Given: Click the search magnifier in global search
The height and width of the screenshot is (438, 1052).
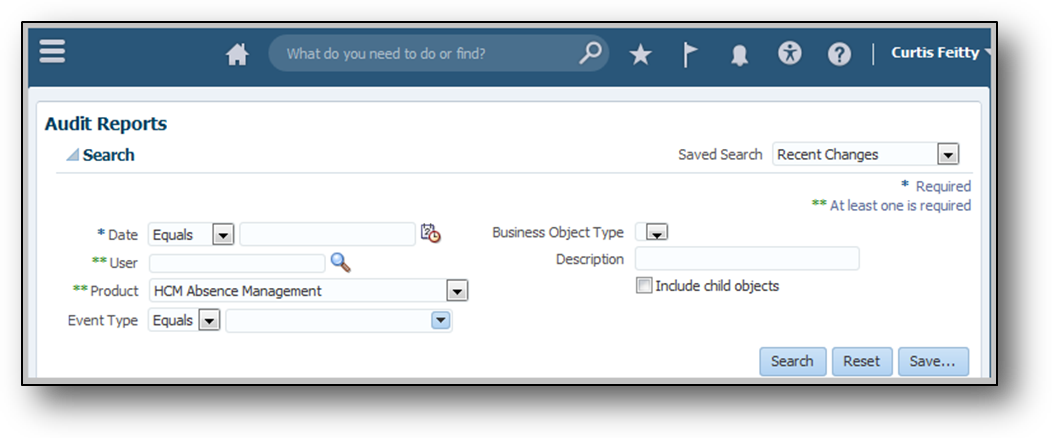Looking at the screenshot, I should (x=591, y=52).
